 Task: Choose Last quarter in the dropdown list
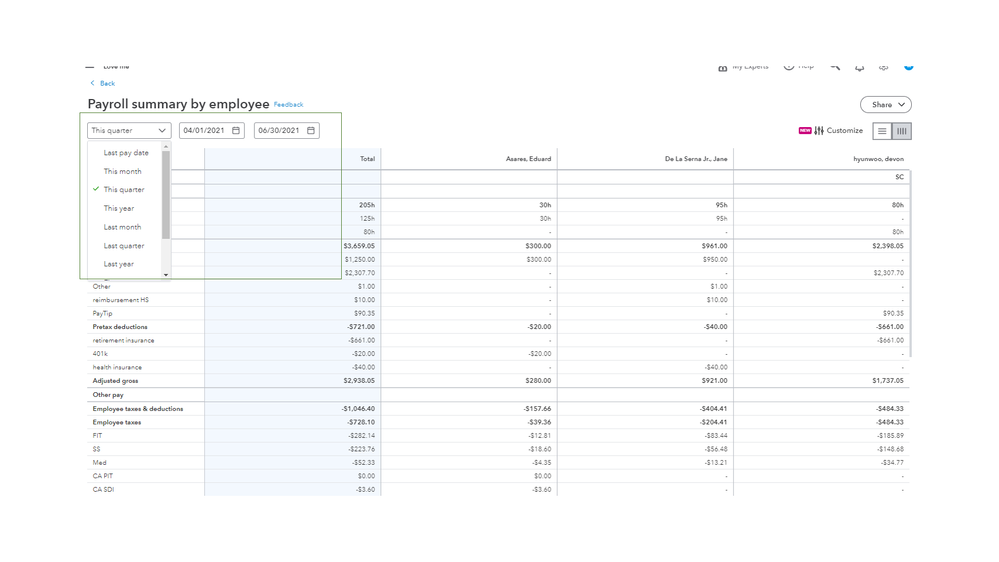click(x=124, y=246)
